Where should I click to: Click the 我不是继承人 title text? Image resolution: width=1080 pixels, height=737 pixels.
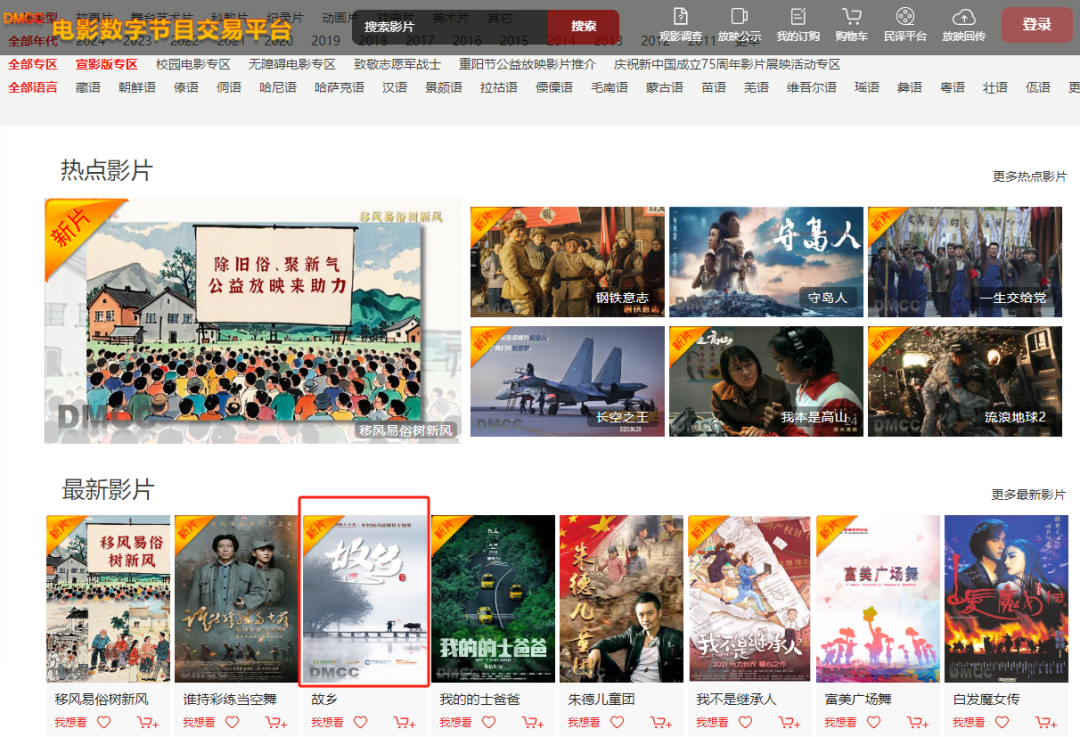pyautogui.click(x=736, y=699)
